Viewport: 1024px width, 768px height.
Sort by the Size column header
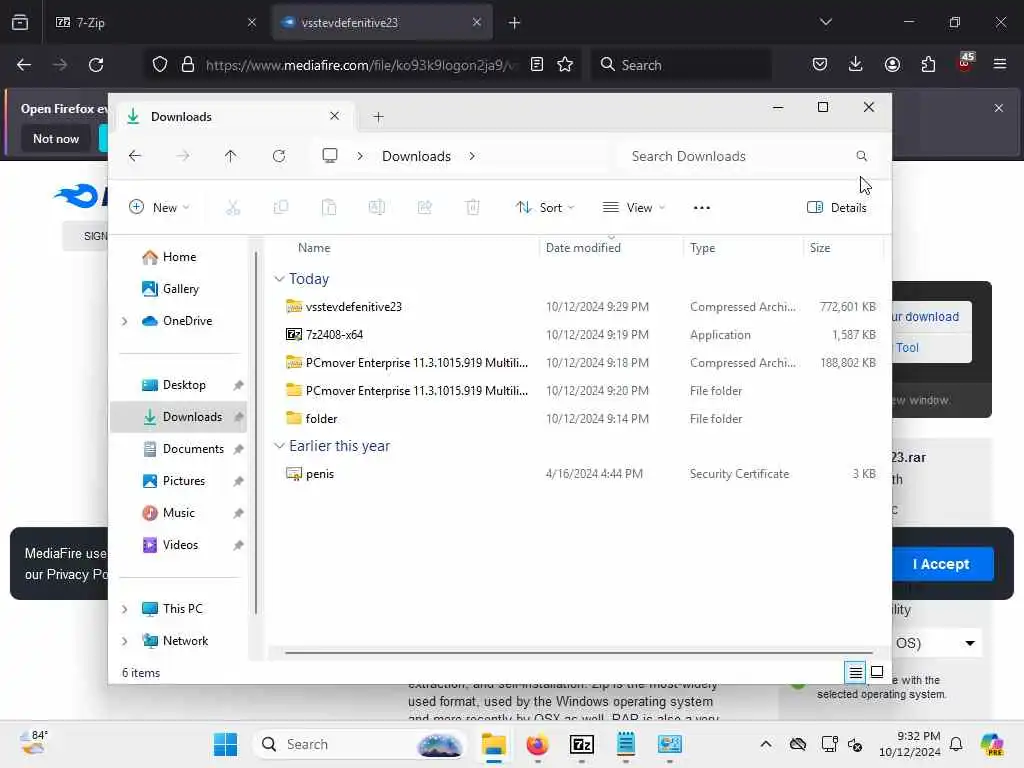point(820,248)
